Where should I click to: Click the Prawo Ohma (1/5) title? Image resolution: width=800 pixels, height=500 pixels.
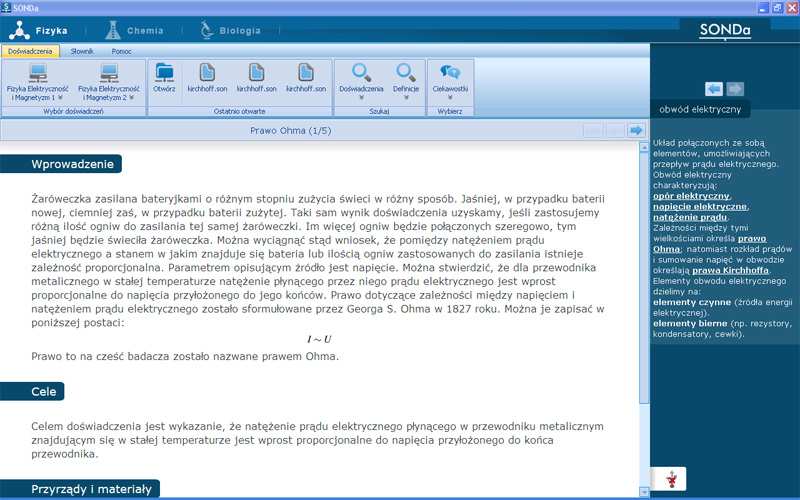[x=291, y=131]
